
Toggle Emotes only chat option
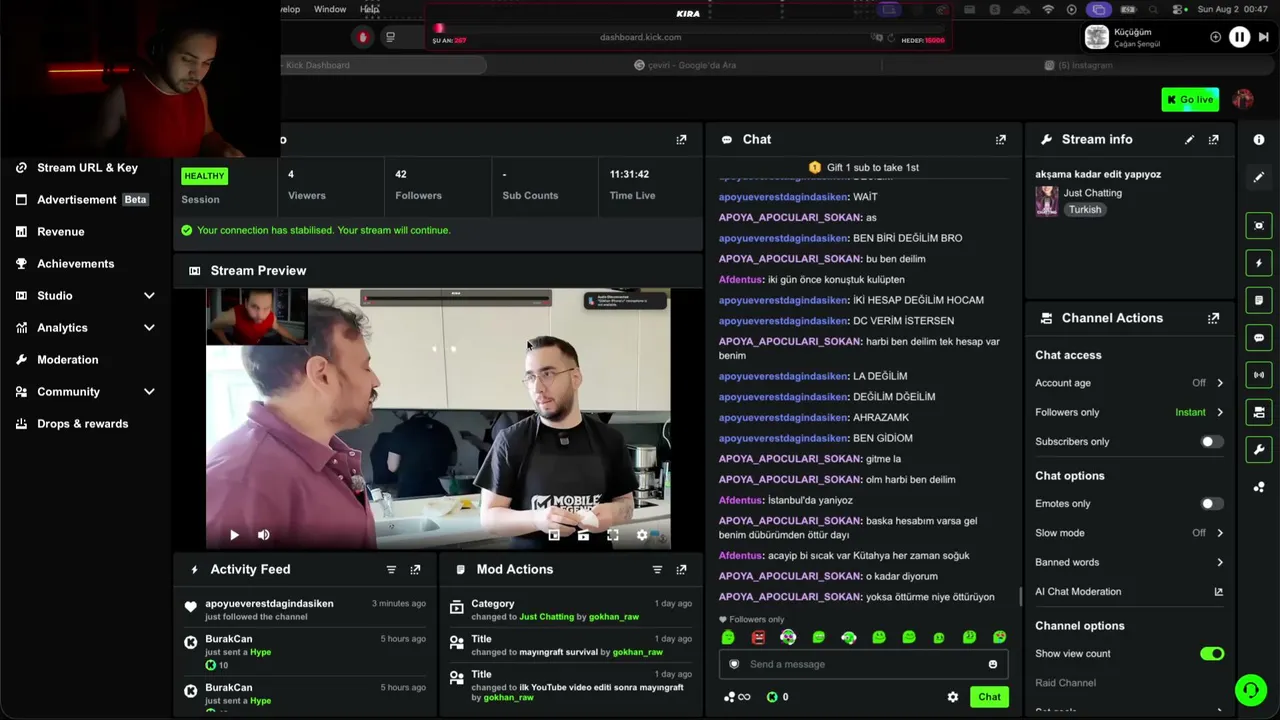(x=1211, y=504)
